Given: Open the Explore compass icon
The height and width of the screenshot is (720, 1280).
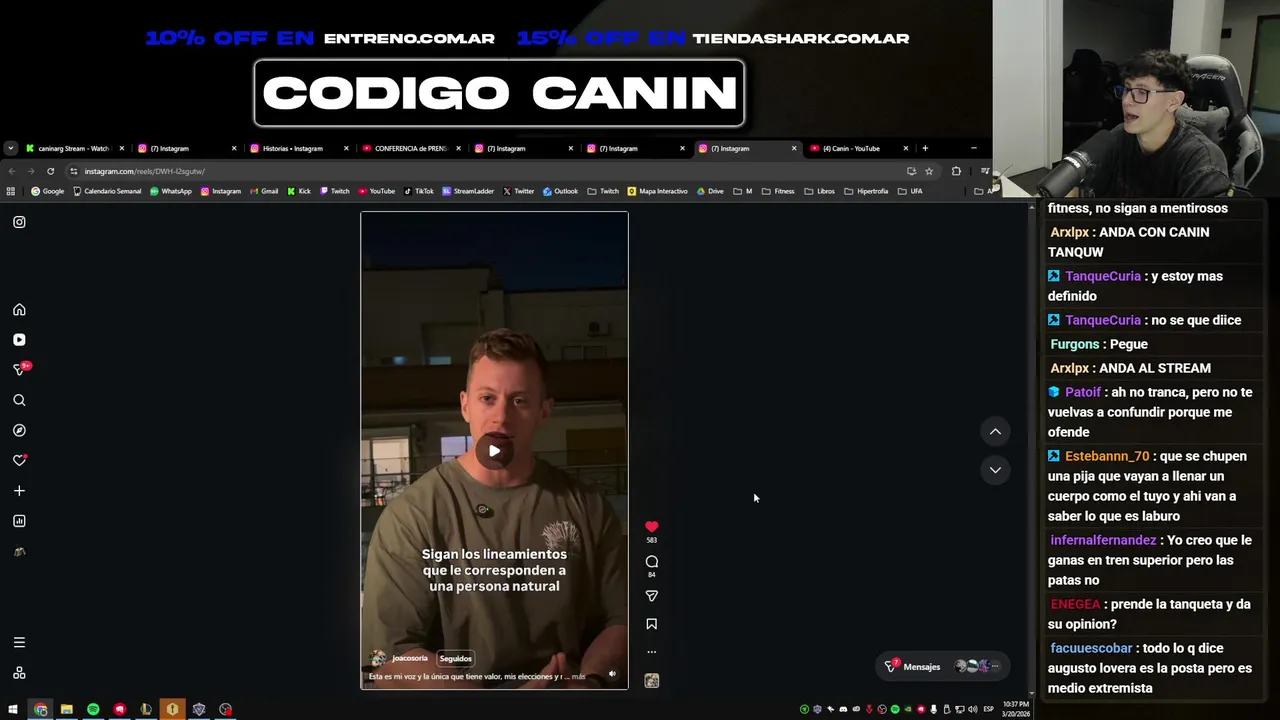Looking at the screenshot, I should point(19,430).
